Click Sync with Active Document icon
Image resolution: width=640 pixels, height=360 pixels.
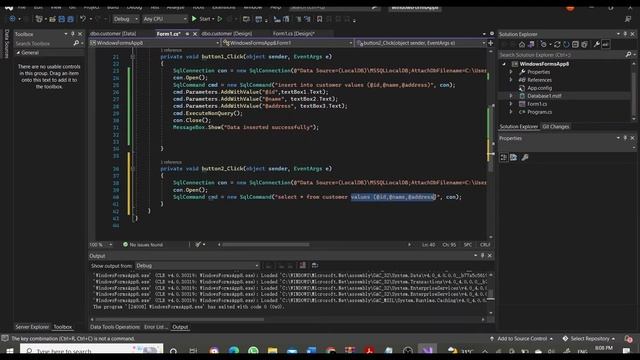tap(557, 44)
